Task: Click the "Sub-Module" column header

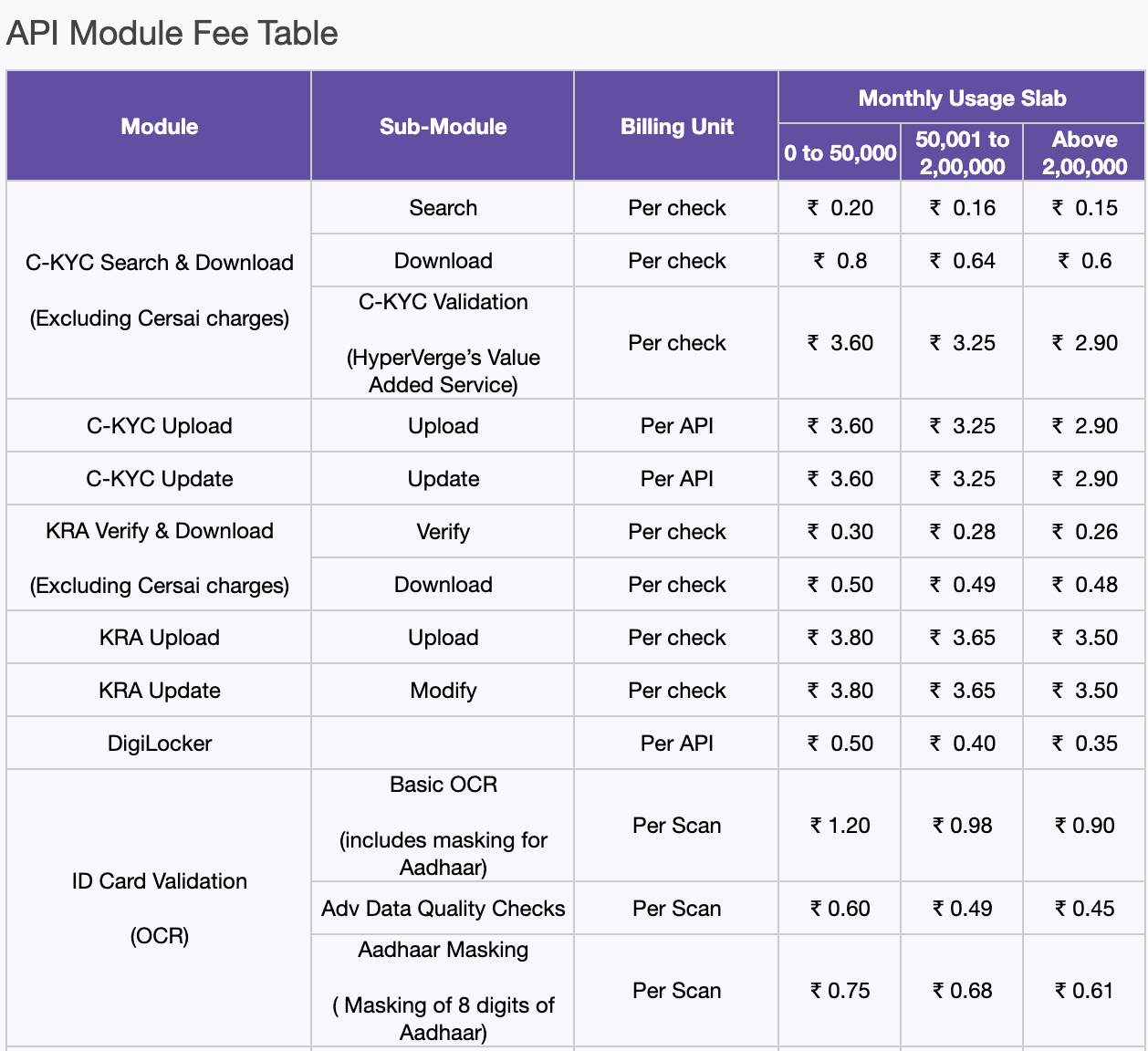Action: 443,127
